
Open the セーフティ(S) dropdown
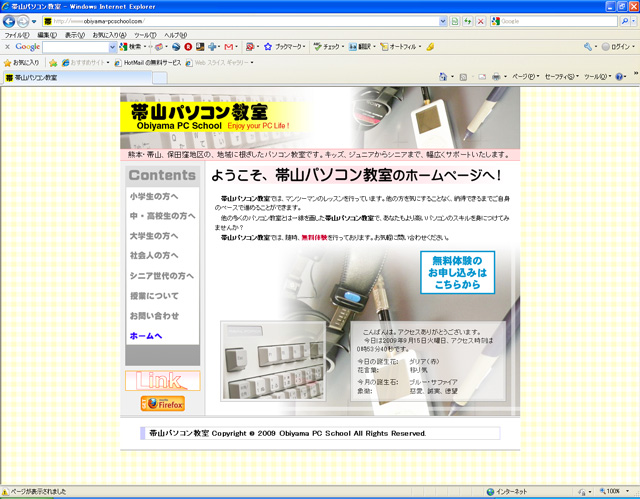tap(562, 77)
